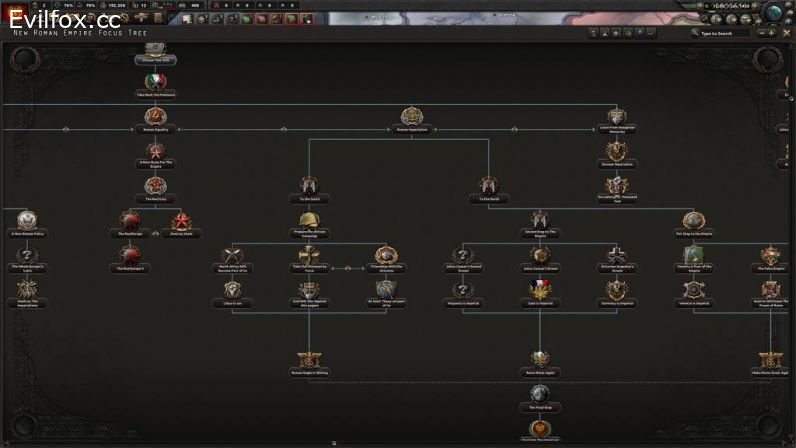Choose the To the North focus
796x448 pixels.
[x=487, y=187]
